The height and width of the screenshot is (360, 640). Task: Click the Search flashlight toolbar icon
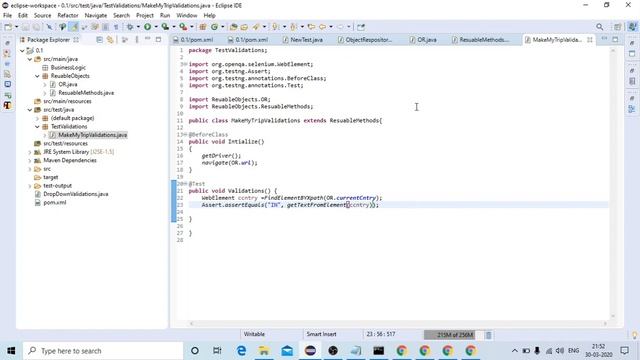tap(256, 27)
